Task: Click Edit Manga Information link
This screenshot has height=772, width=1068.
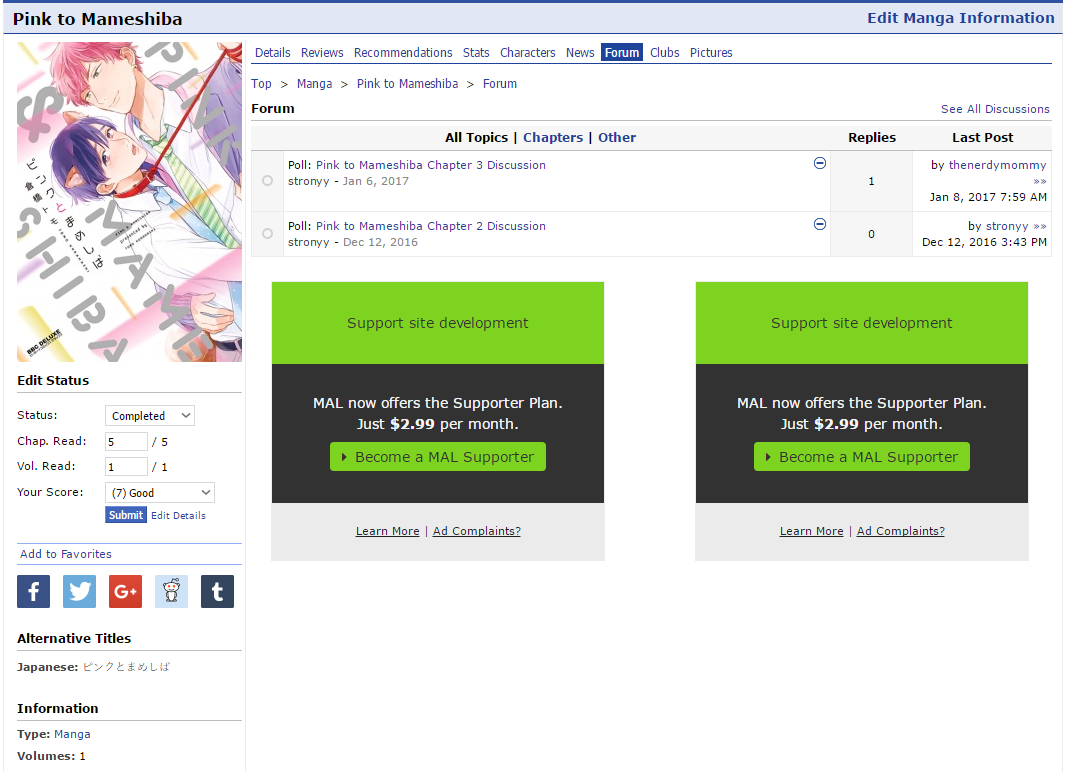Action: [x=960, y=18]
